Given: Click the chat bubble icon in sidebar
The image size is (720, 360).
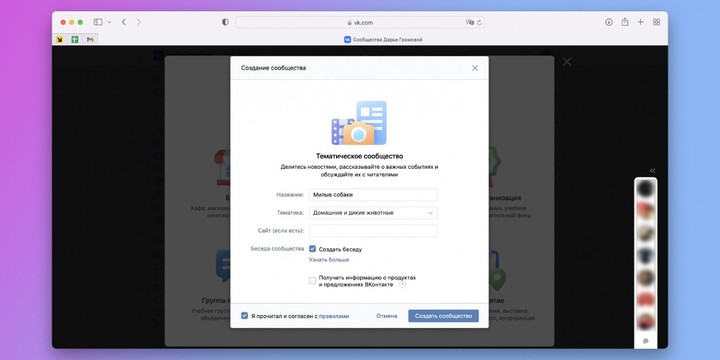Looking at the screenshot, I should (x=646, y=341).
